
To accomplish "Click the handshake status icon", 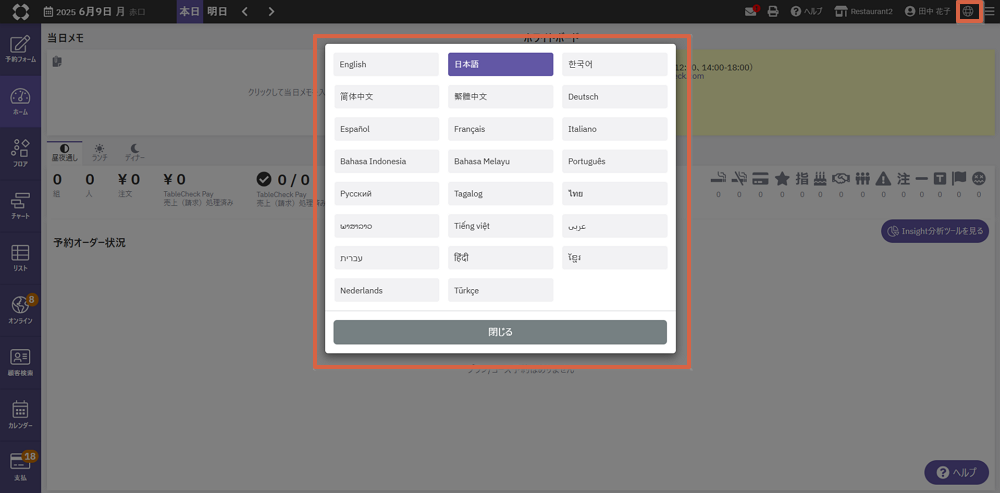I will [x=841, y=179].
